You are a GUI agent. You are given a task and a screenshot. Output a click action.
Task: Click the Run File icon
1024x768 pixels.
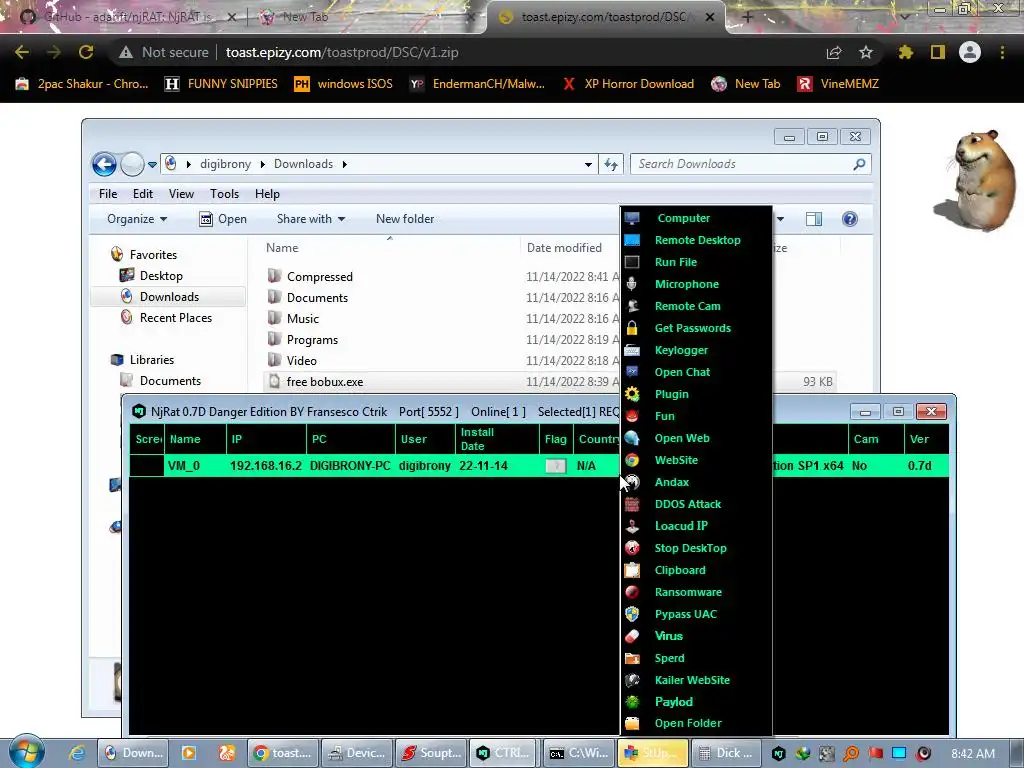click(x=632, y=262)
